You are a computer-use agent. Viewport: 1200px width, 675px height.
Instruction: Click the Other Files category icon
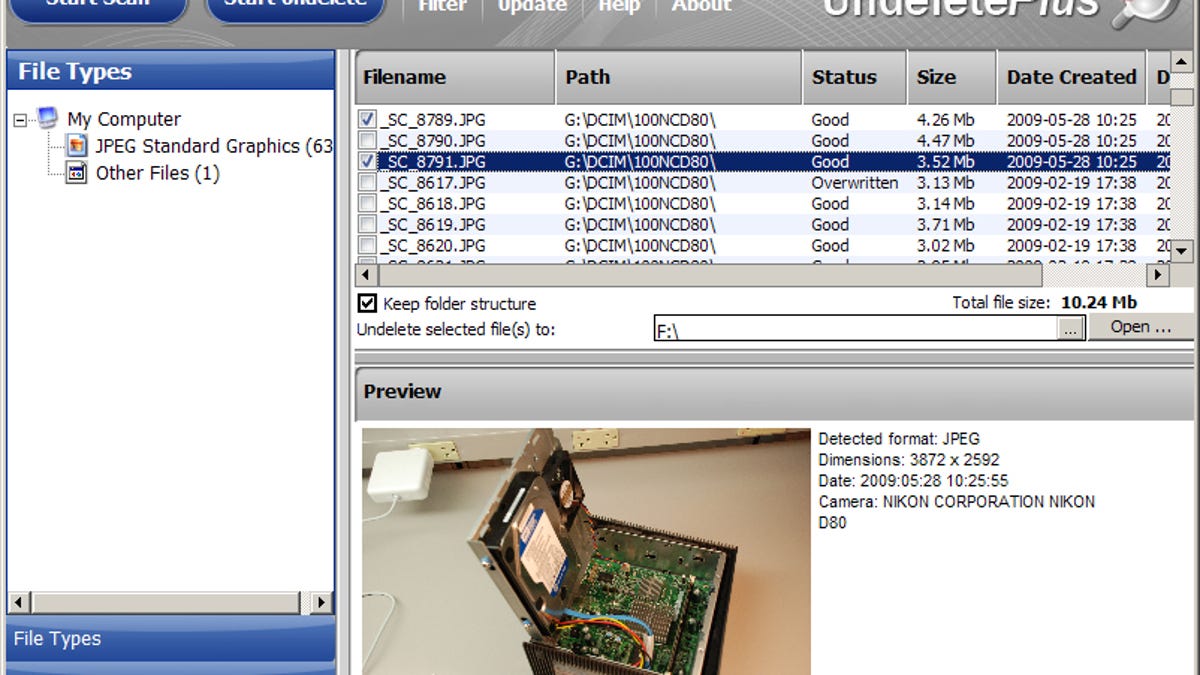click(x=77, y=173)
